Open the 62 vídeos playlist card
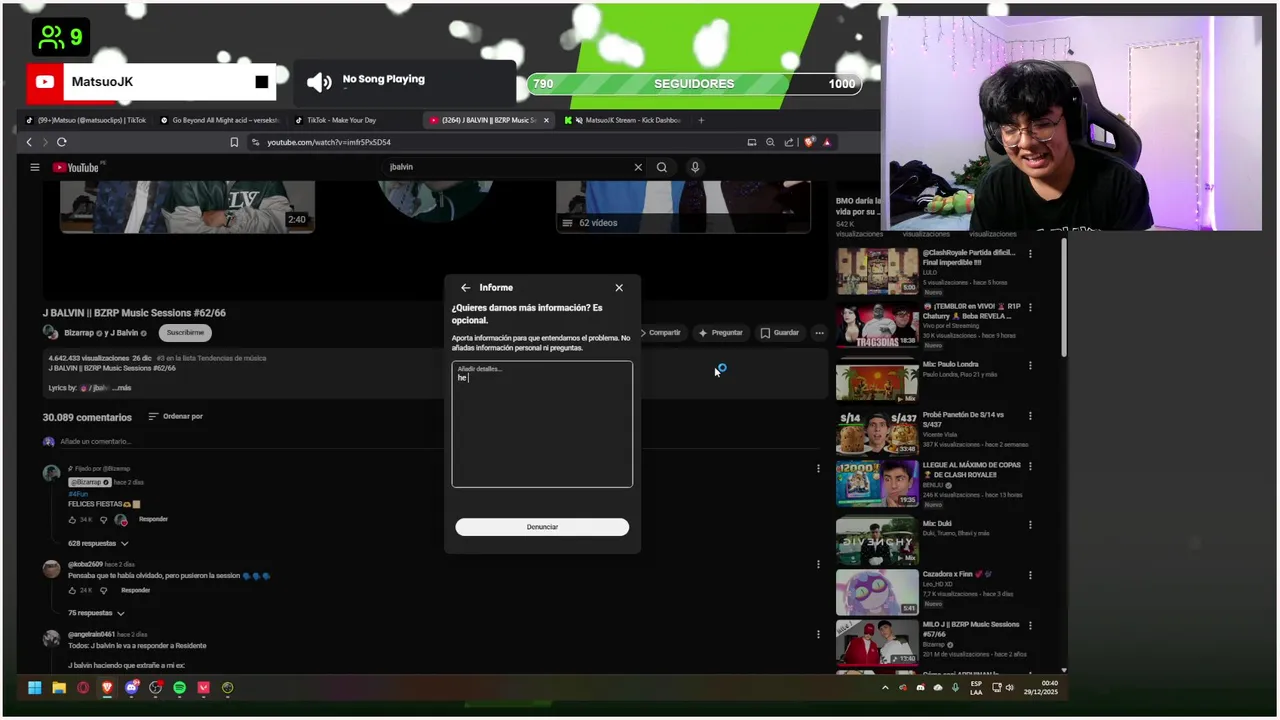Viewport: 1280px width, 720px height. pos(683,207)
